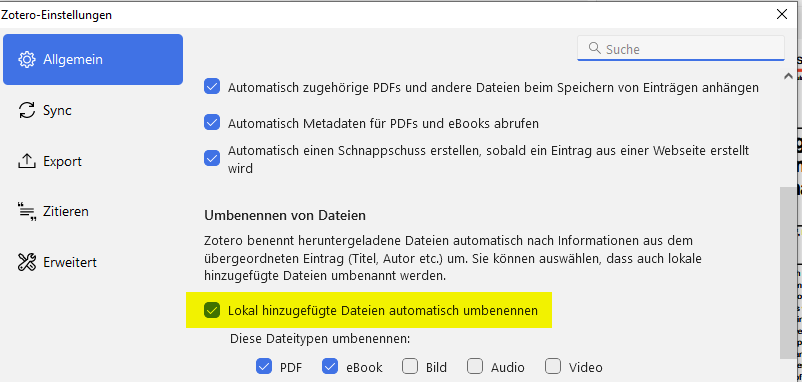This screenshot has width=802, height=382.
Task: Toggle automatic metadata retrieval for PDFs checkbox
Action: point(212,123)
